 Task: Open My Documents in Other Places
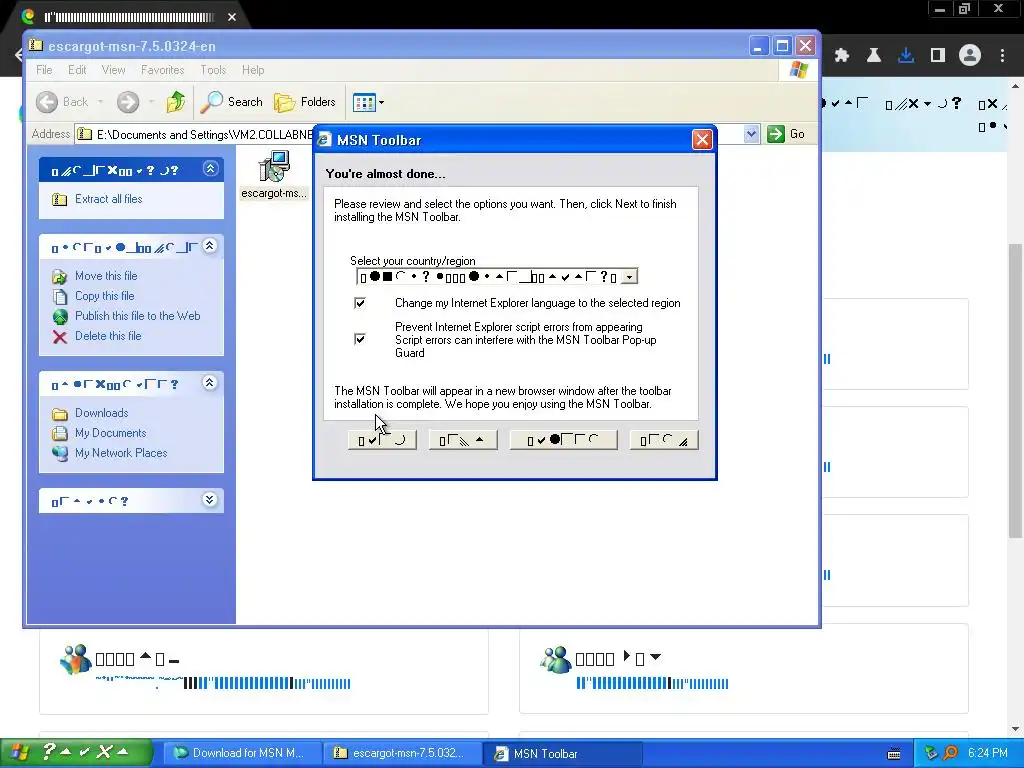click(x=110, y=433)
